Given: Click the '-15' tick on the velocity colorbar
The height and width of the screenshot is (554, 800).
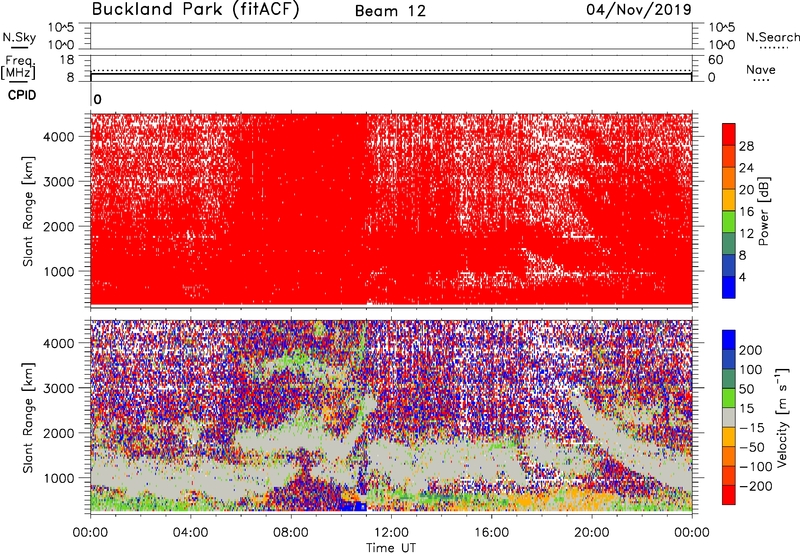Looking at the screenshot, I should pyautogui.click(x=752, y=427).
